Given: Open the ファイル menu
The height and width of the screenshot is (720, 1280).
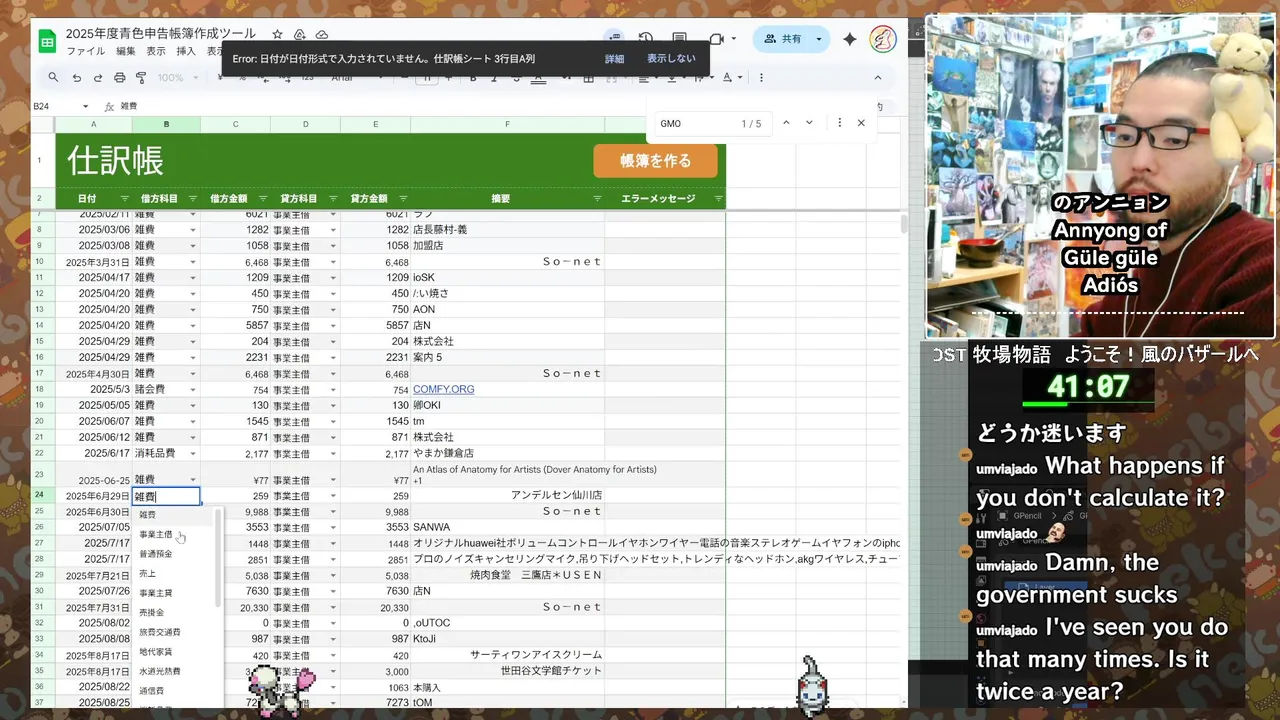Looking at the screenshot, I should point(85,51).
